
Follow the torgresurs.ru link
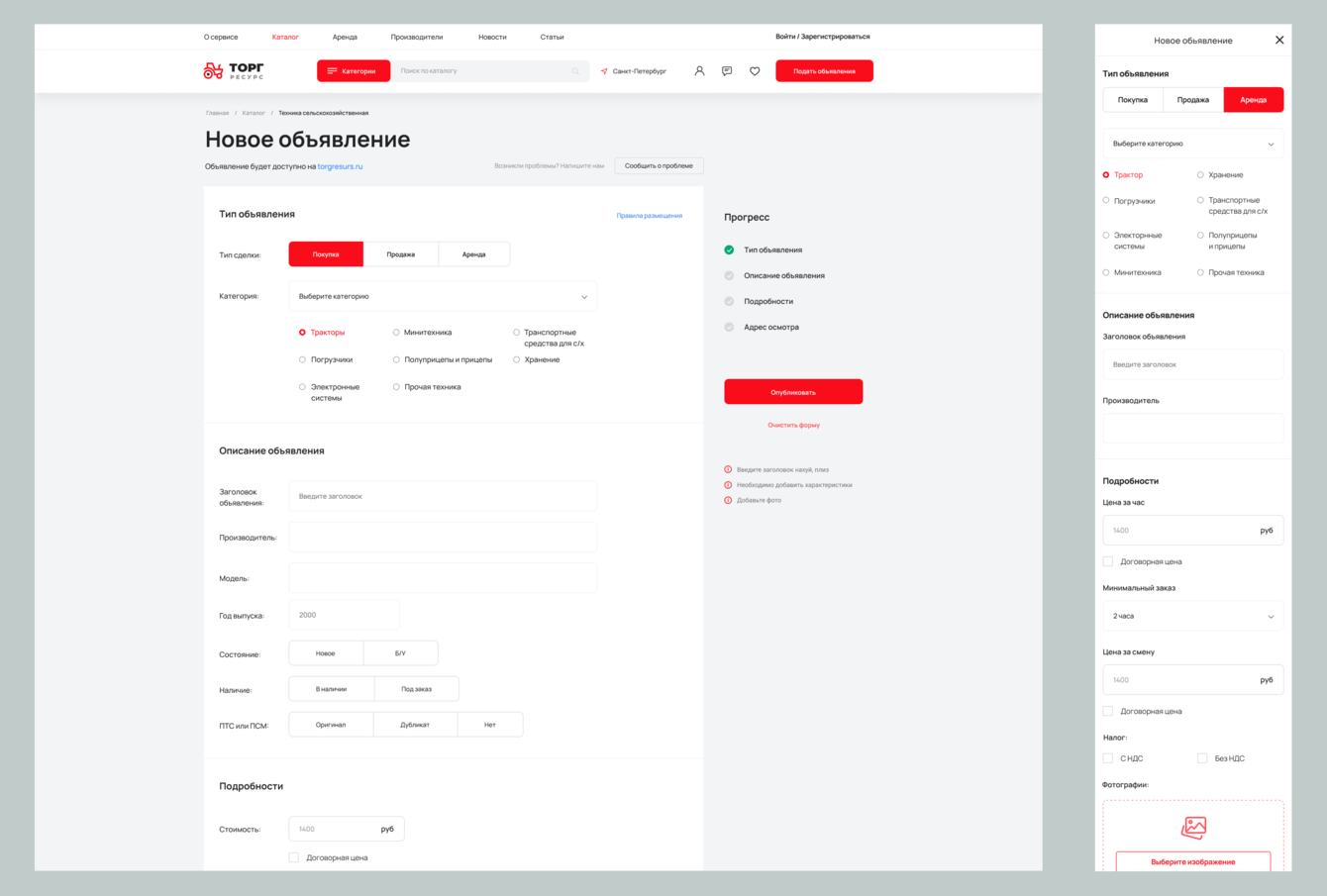(x=340, y=166)
